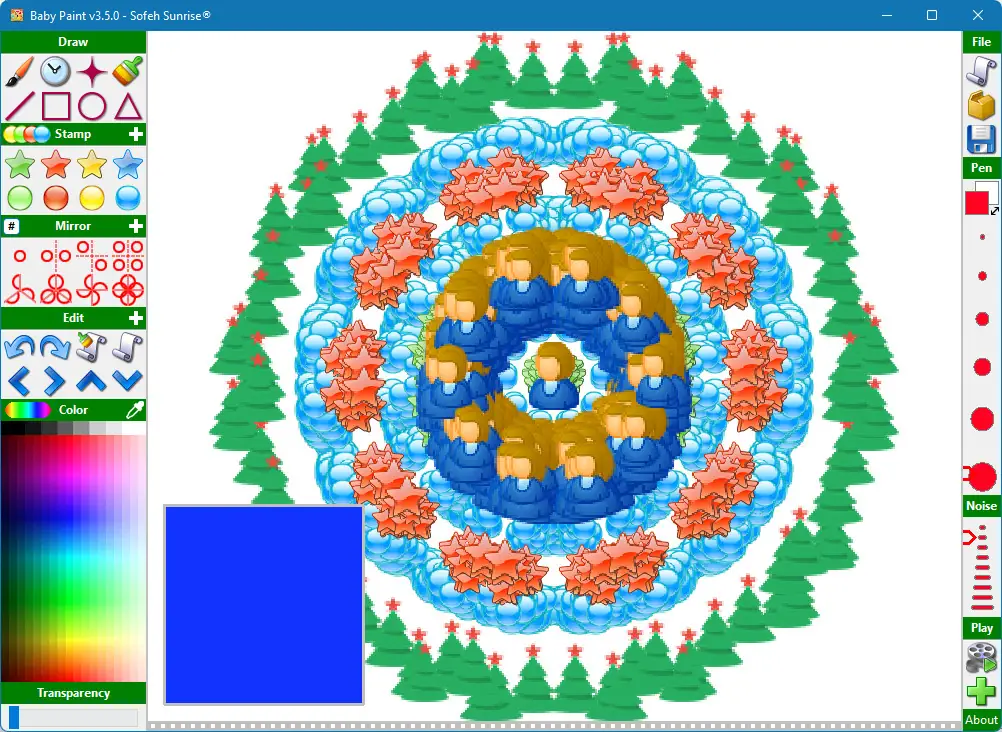Choose the yellow star stamp
The width and height of the screenshot is (1002, 732).
tap(92, 164)
